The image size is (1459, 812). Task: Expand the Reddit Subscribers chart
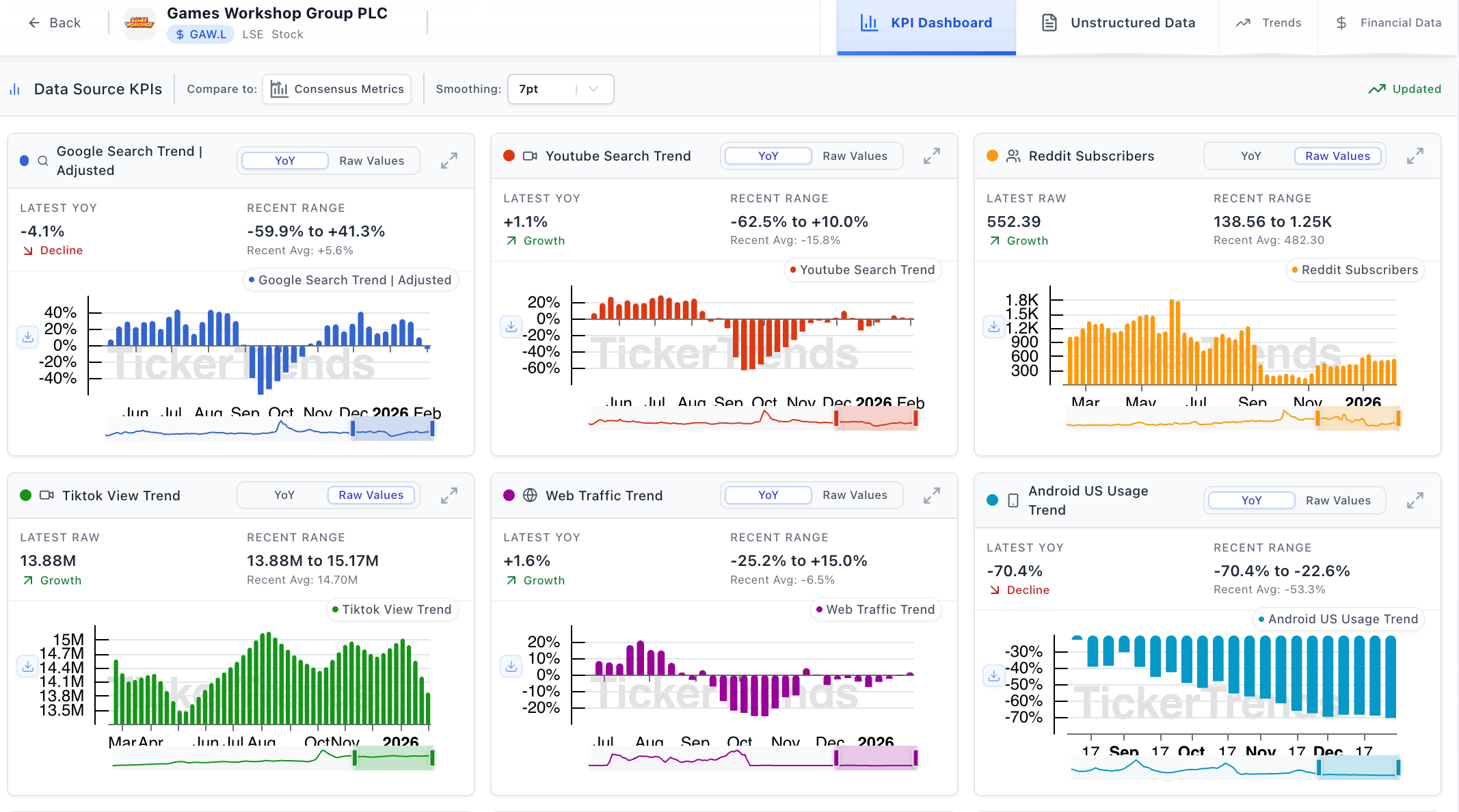(x=1415, y=157)
